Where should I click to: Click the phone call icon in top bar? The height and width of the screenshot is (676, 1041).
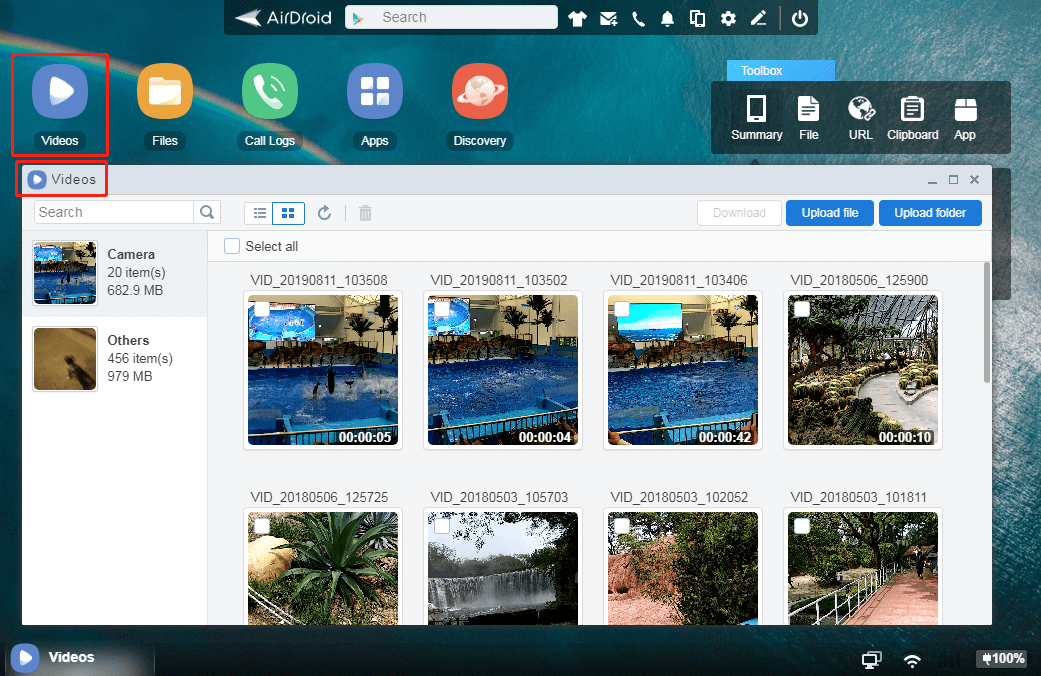tap(638, 19)
